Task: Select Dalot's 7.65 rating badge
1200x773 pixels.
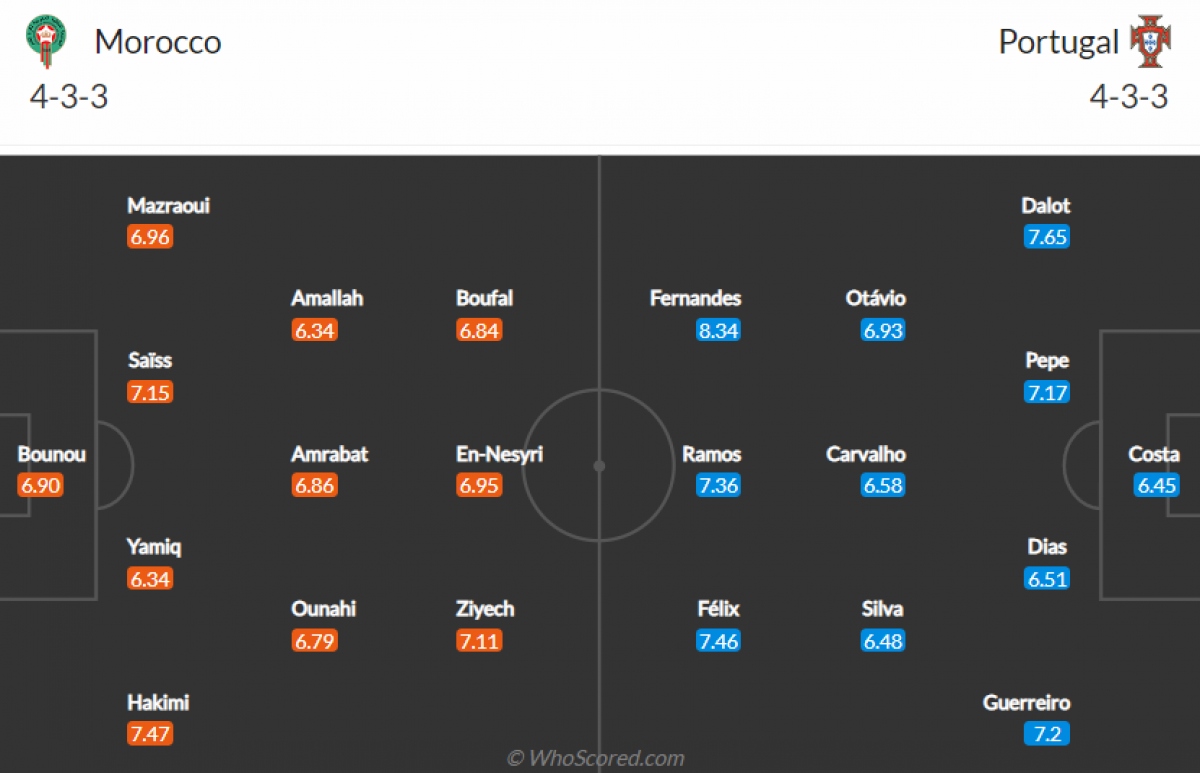Action: point(1047,237)
